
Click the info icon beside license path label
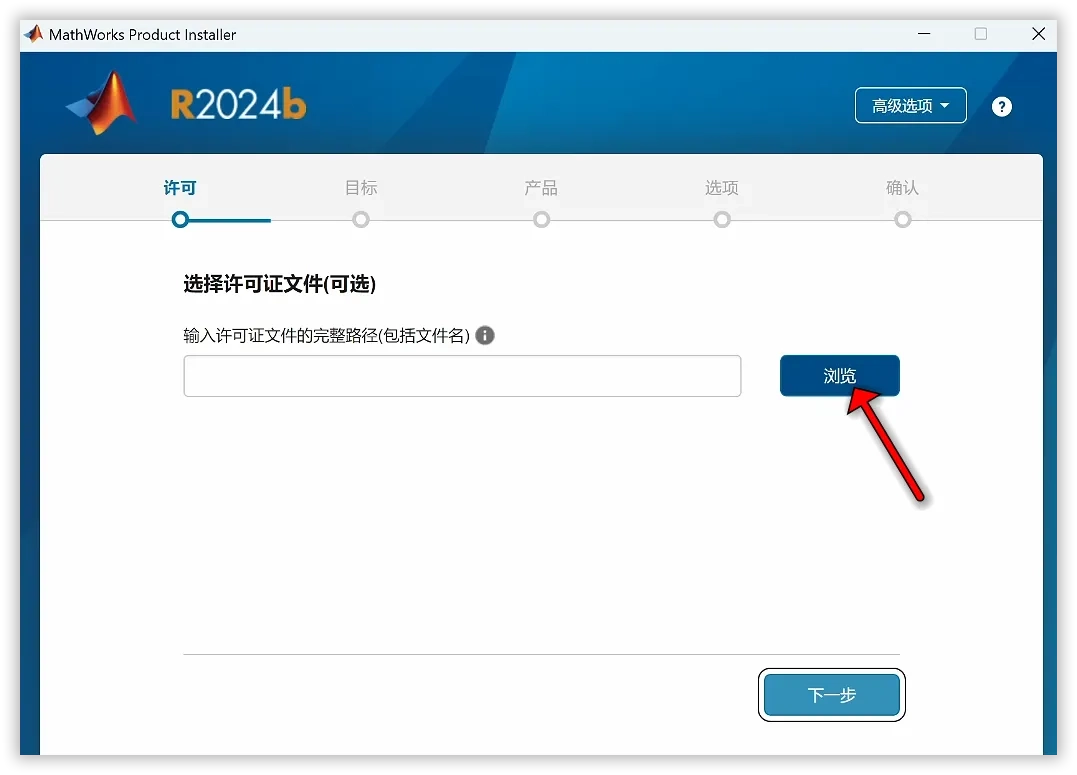tap(484, 335)
